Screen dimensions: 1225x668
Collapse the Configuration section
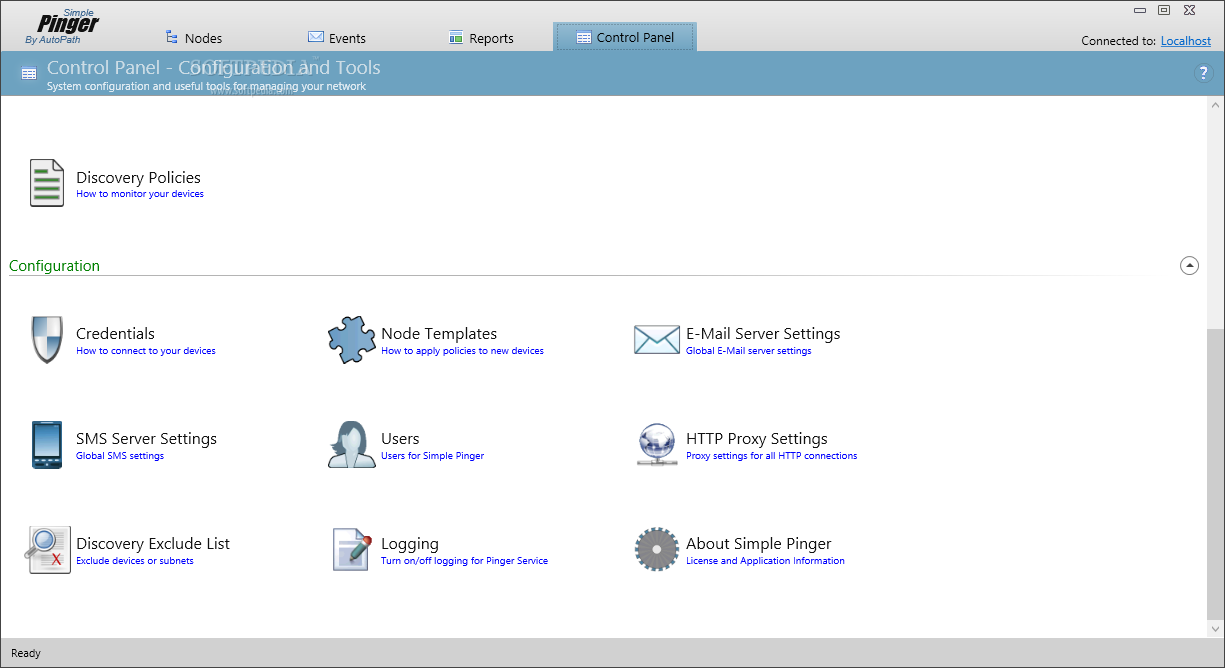1189,266
